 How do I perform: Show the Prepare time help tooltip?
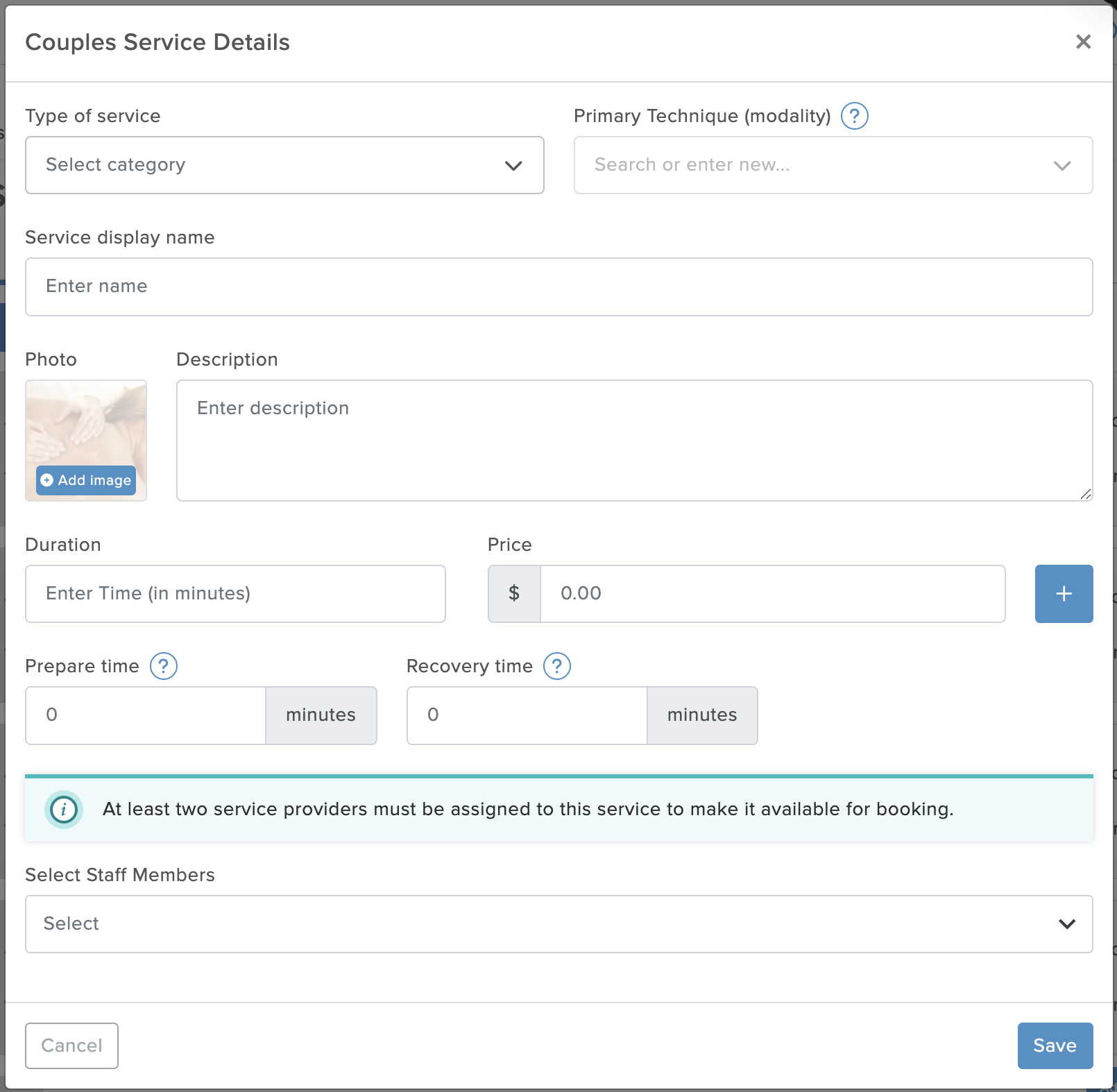[x=164, y=666]
